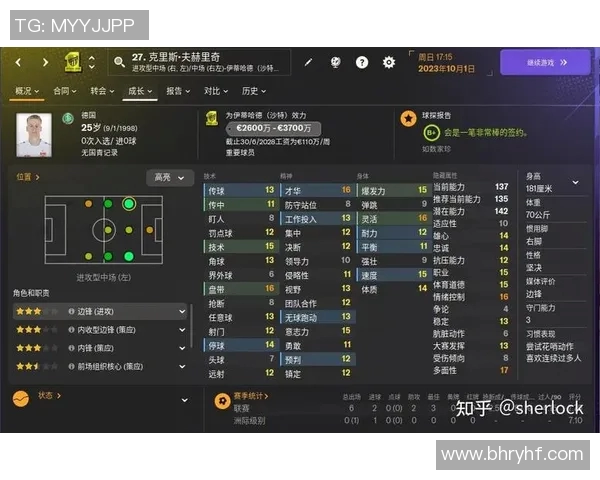600x480 pixels.
Task: Click the scout report star icon
Action: [408, 118]
